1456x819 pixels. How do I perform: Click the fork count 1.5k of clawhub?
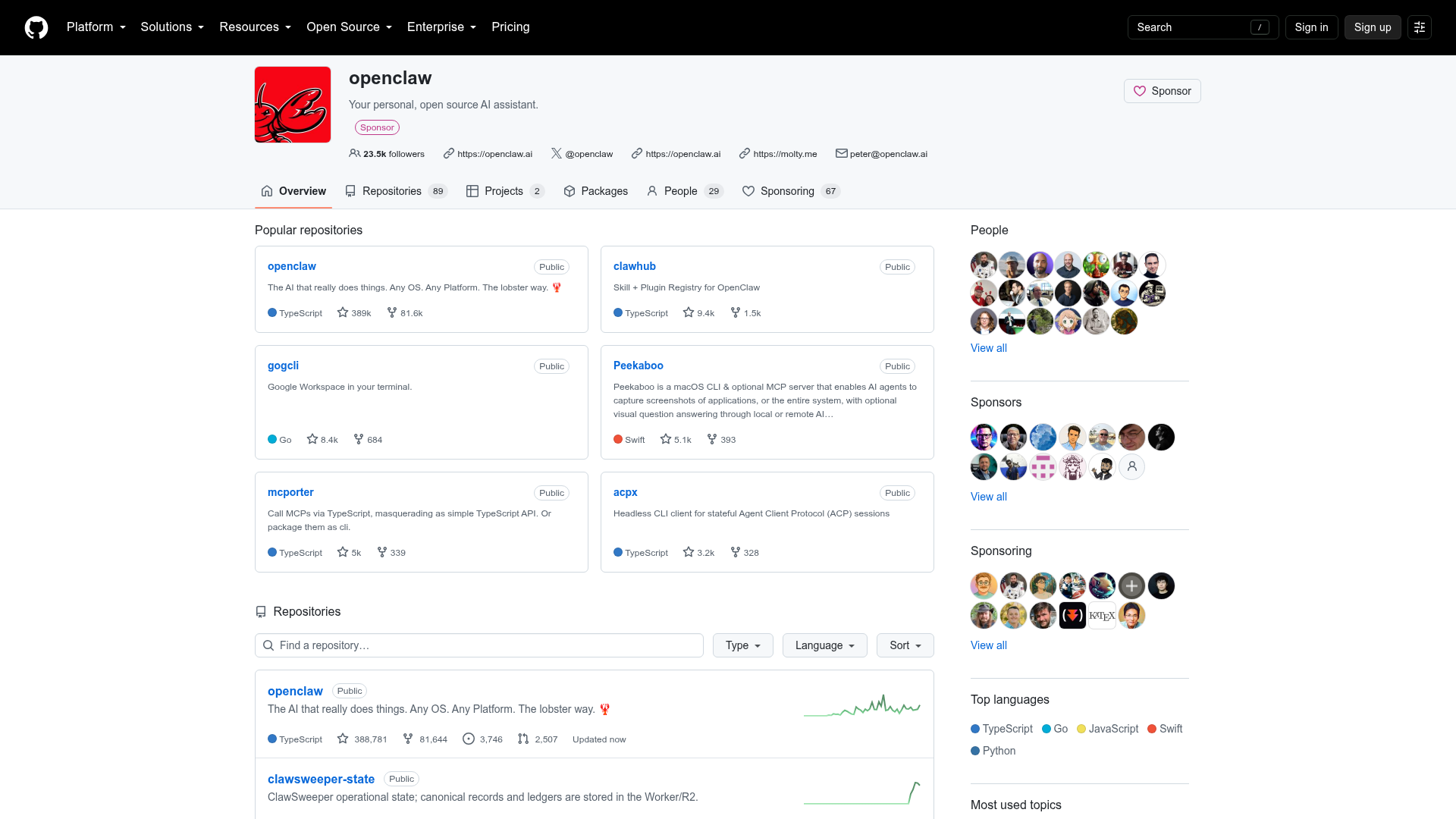[x=745, y=312]
